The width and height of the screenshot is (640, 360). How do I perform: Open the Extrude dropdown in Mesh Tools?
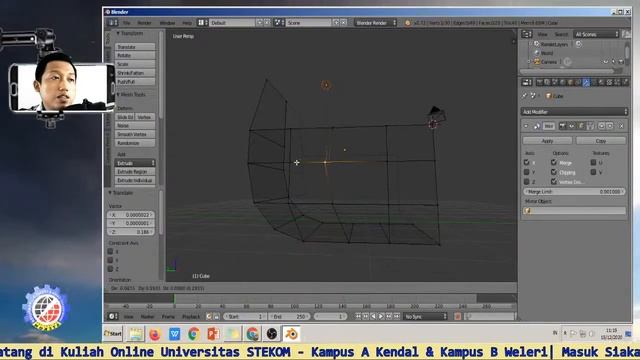pyautogui.click(x=135, y=163)
